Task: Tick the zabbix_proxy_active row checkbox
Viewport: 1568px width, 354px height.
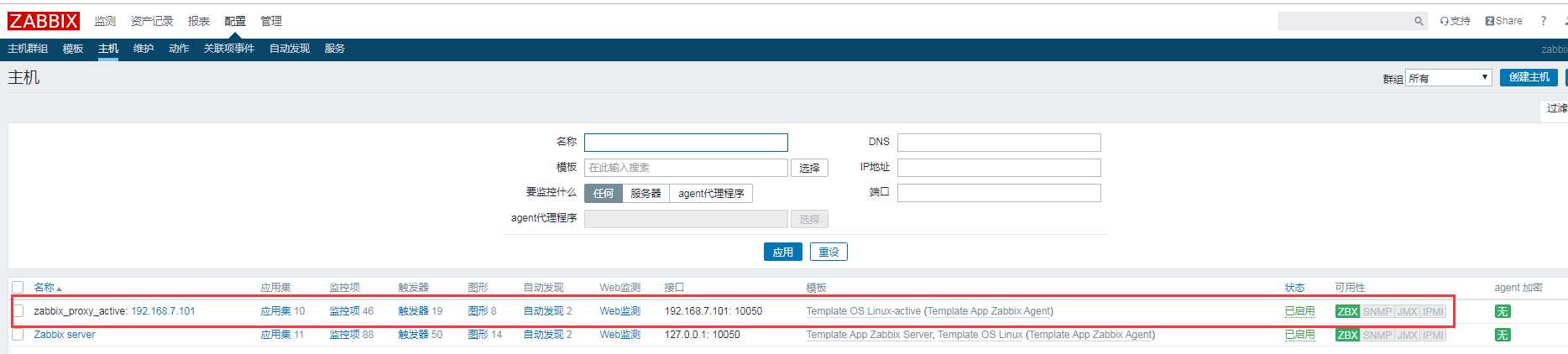Action: click(18, 310)
